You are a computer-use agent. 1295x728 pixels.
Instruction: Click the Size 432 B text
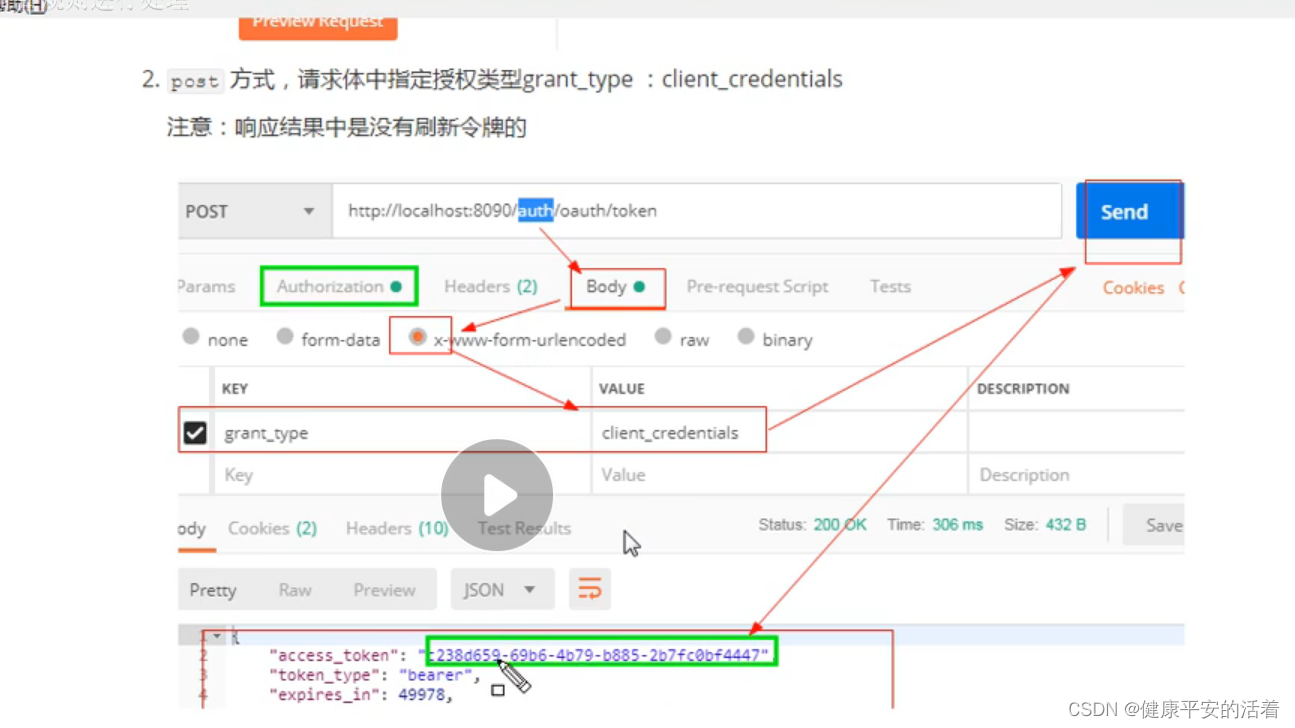pos(1045,524)
